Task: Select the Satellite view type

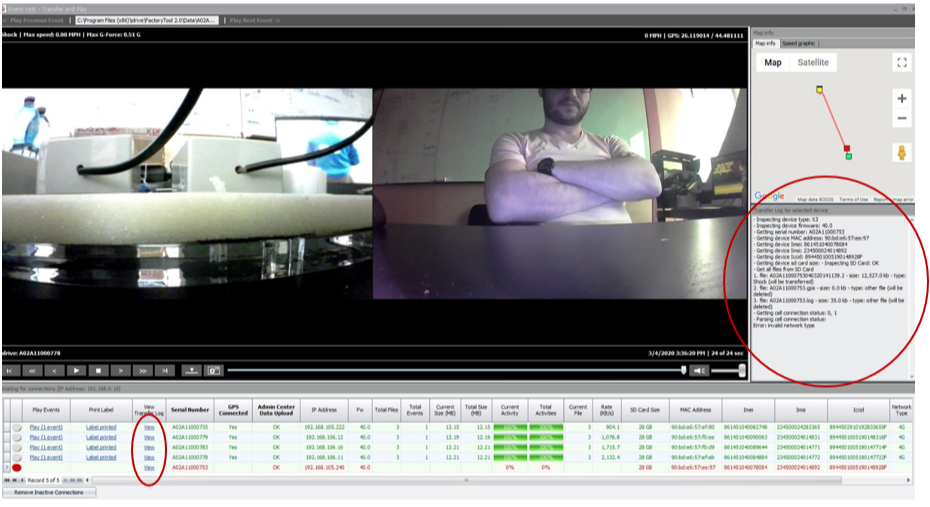Action: click(x=813, y=62)
